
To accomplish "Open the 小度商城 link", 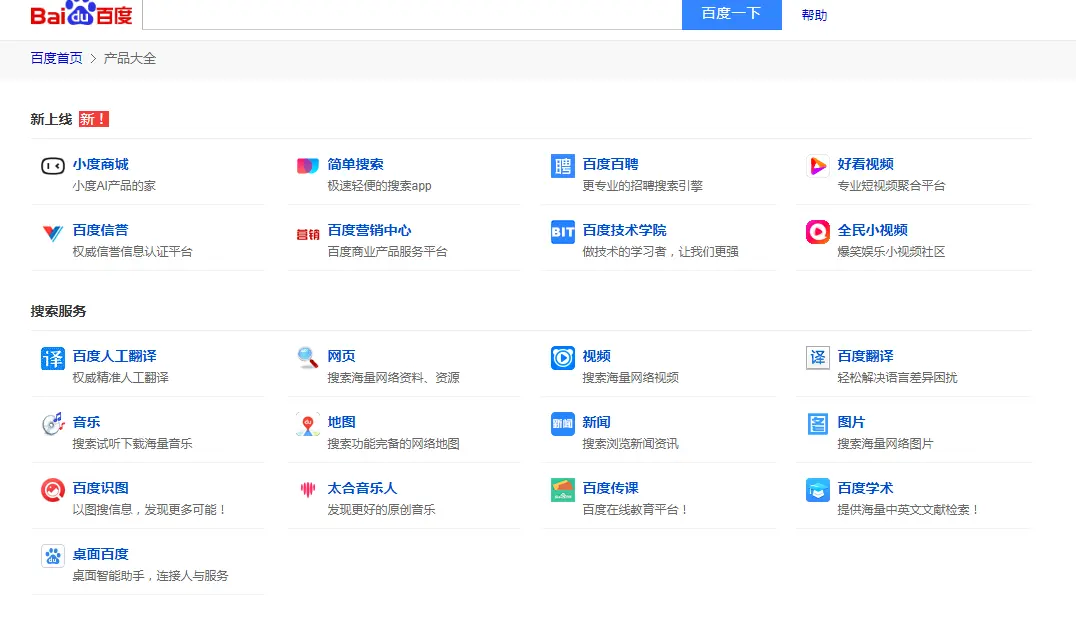I will [x=100, y=164].
